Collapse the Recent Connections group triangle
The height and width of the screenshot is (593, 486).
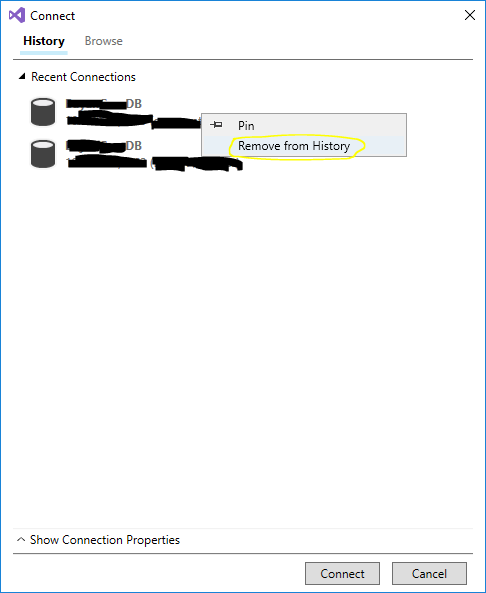[x=22, y=76]
